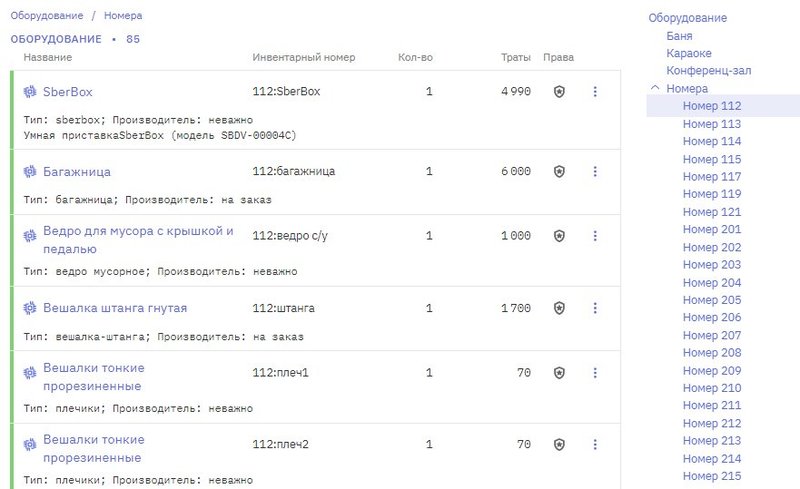The image size is (800, 489).
Task: Sort by the Траты column header
Action: [x=516, y=58]
